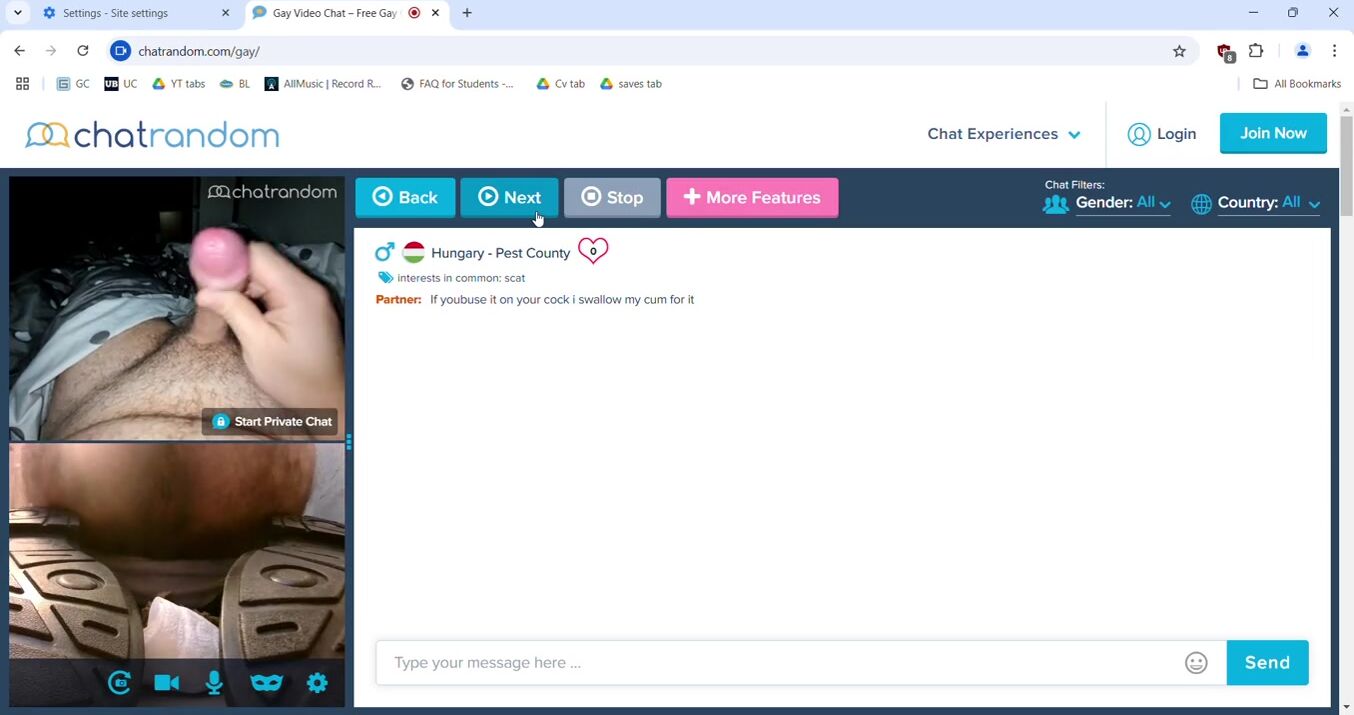Toggle the face mask filter
Image resolution: width=1354 pixels, height=715 pixels.
click(x=266, y=683)
